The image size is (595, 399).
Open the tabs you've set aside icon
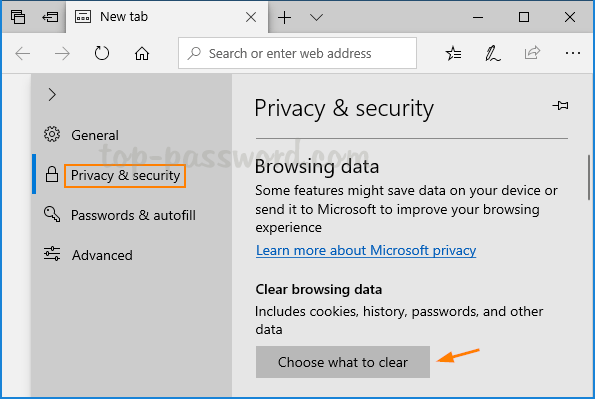(x=18, y=17)
